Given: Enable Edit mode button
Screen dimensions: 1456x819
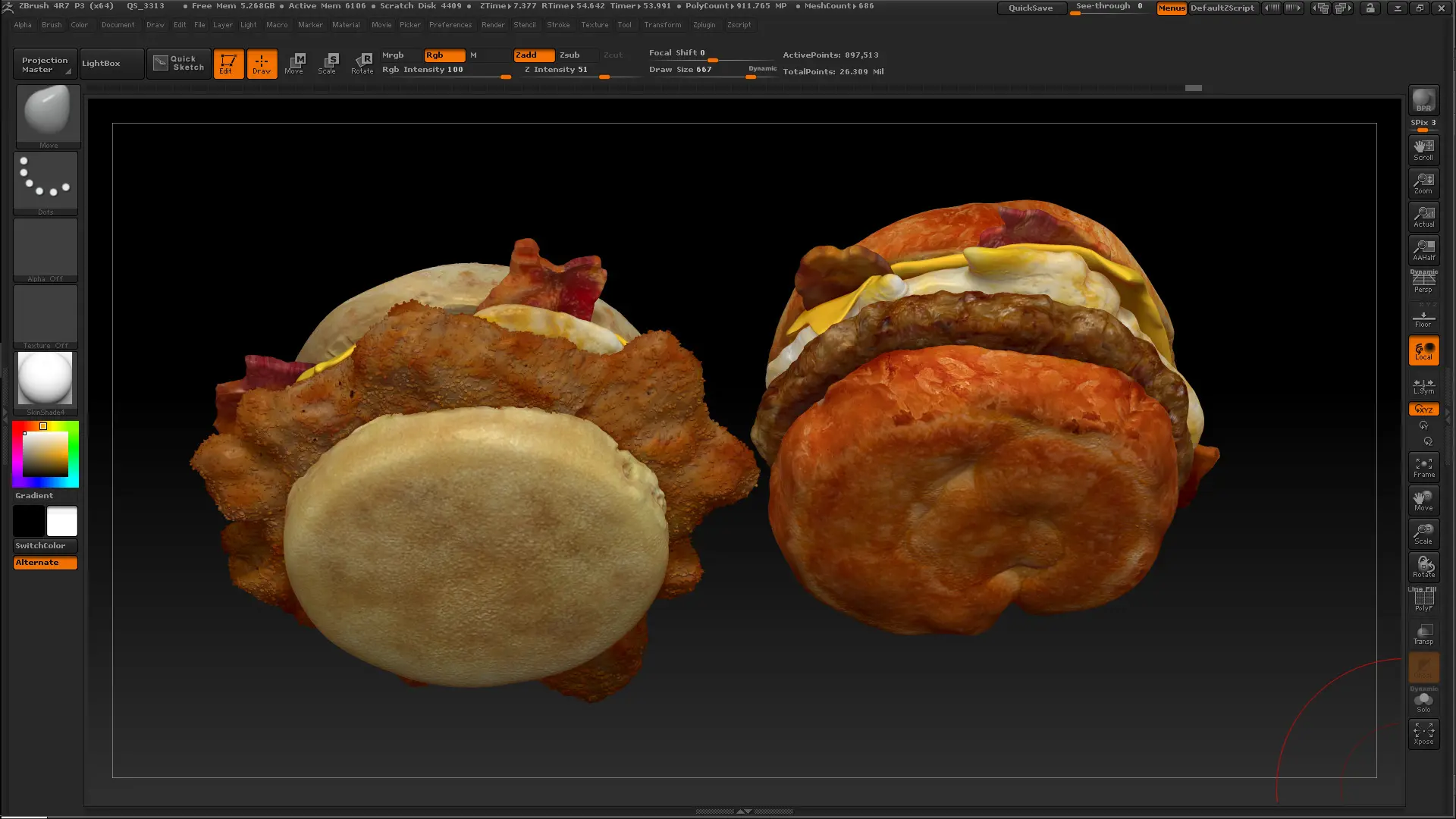Looking at the screenshot, I should [x=228, y=64].
